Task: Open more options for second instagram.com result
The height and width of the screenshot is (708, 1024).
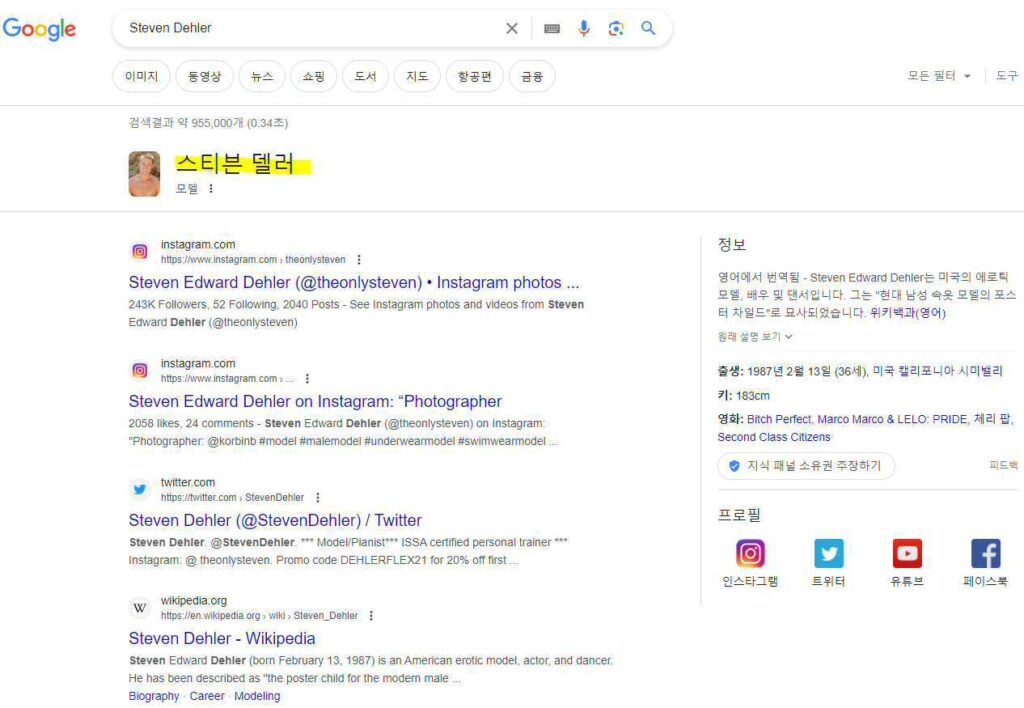Action: [x=307, y=378]
